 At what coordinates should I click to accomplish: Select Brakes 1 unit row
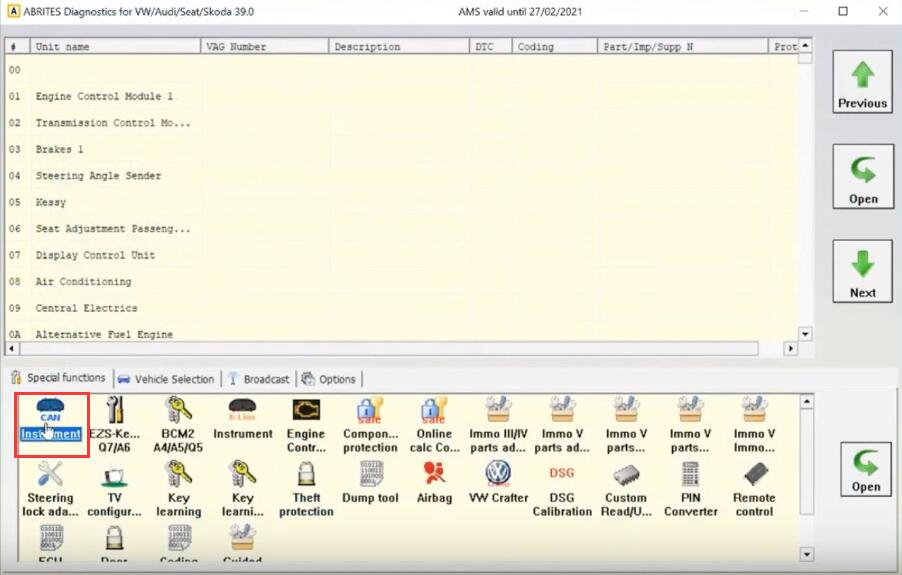[402, 149]
